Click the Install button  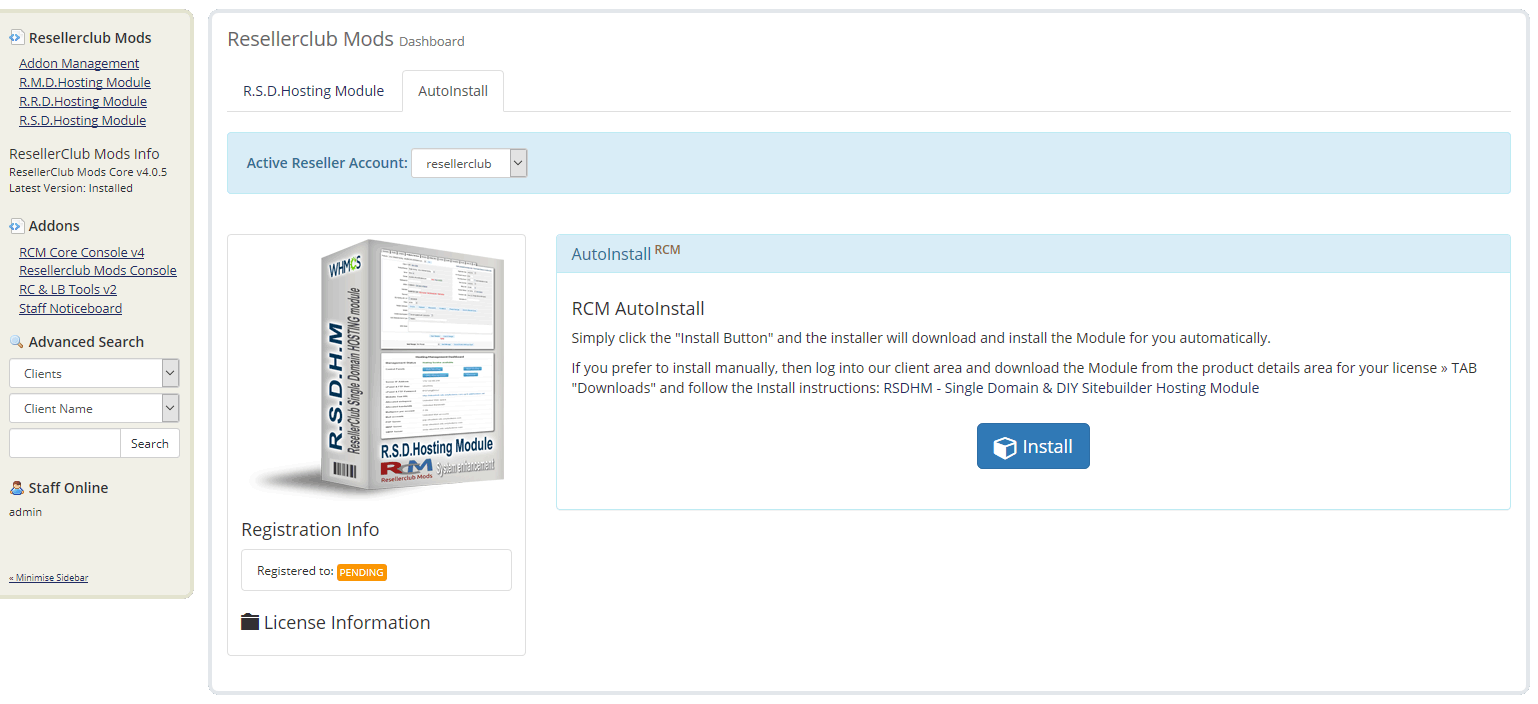(1033, 446)
